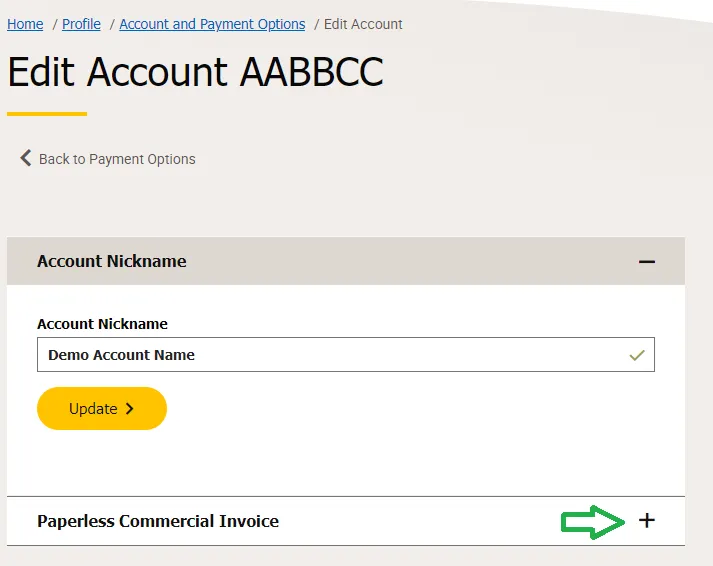Click the green outlined arrow pointing right
Image resolution: width=713 pixels, height=566 pixels.
(594, 521)
